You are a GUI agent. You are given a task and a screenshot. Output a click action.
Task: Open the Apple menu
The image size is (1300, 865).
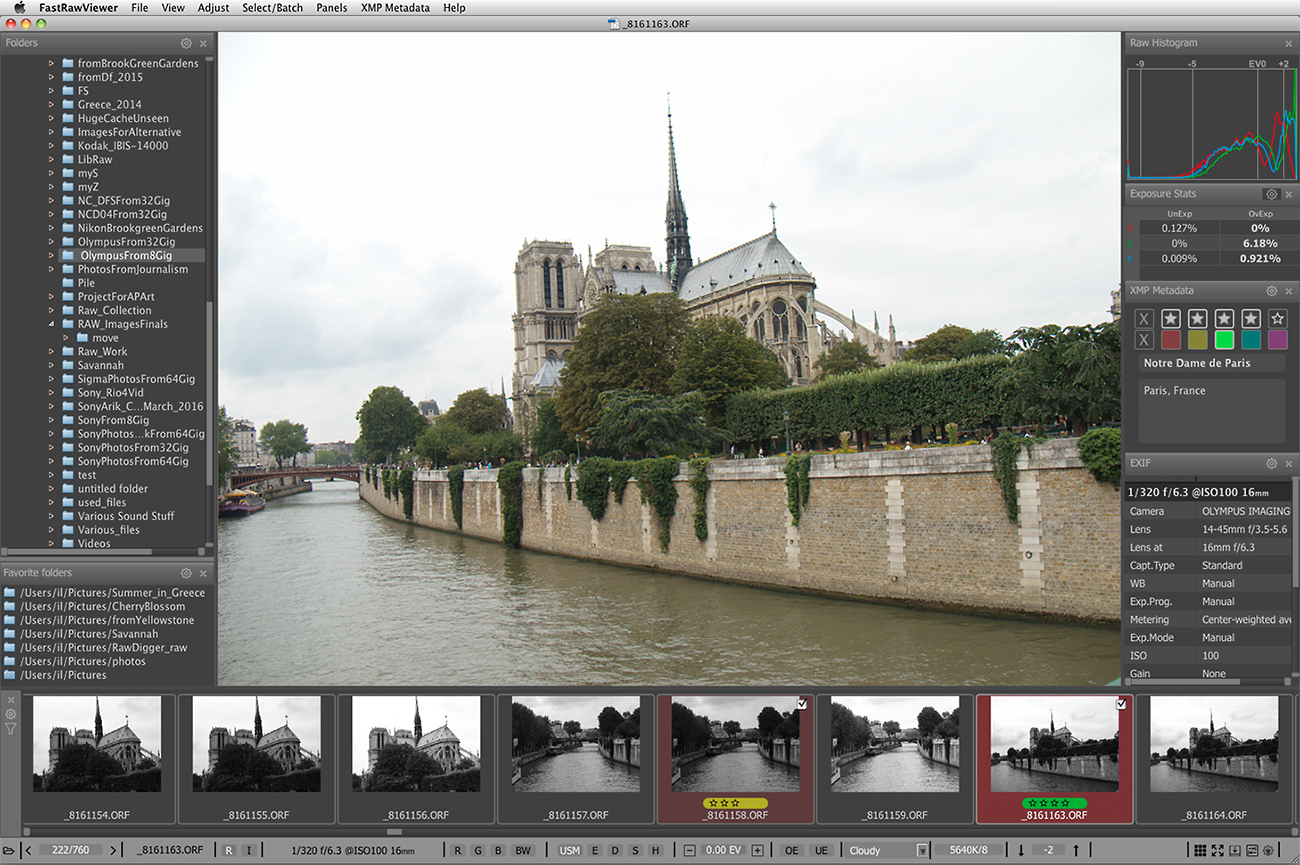(19, 8)
